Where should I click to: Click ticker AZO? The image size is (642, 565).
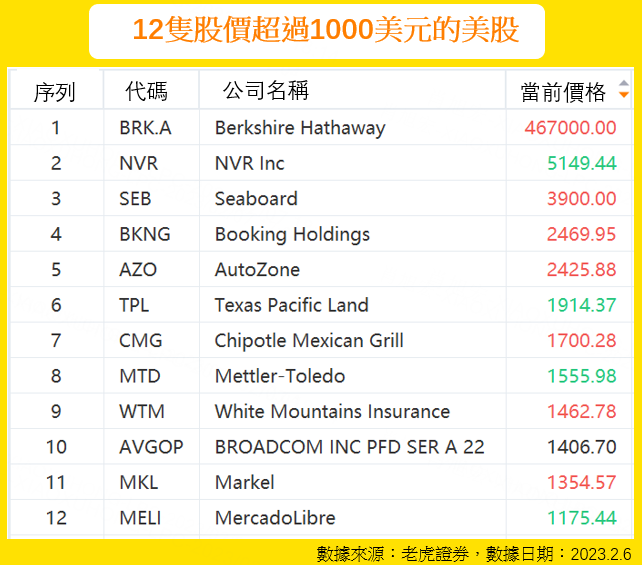coord(138,270)
